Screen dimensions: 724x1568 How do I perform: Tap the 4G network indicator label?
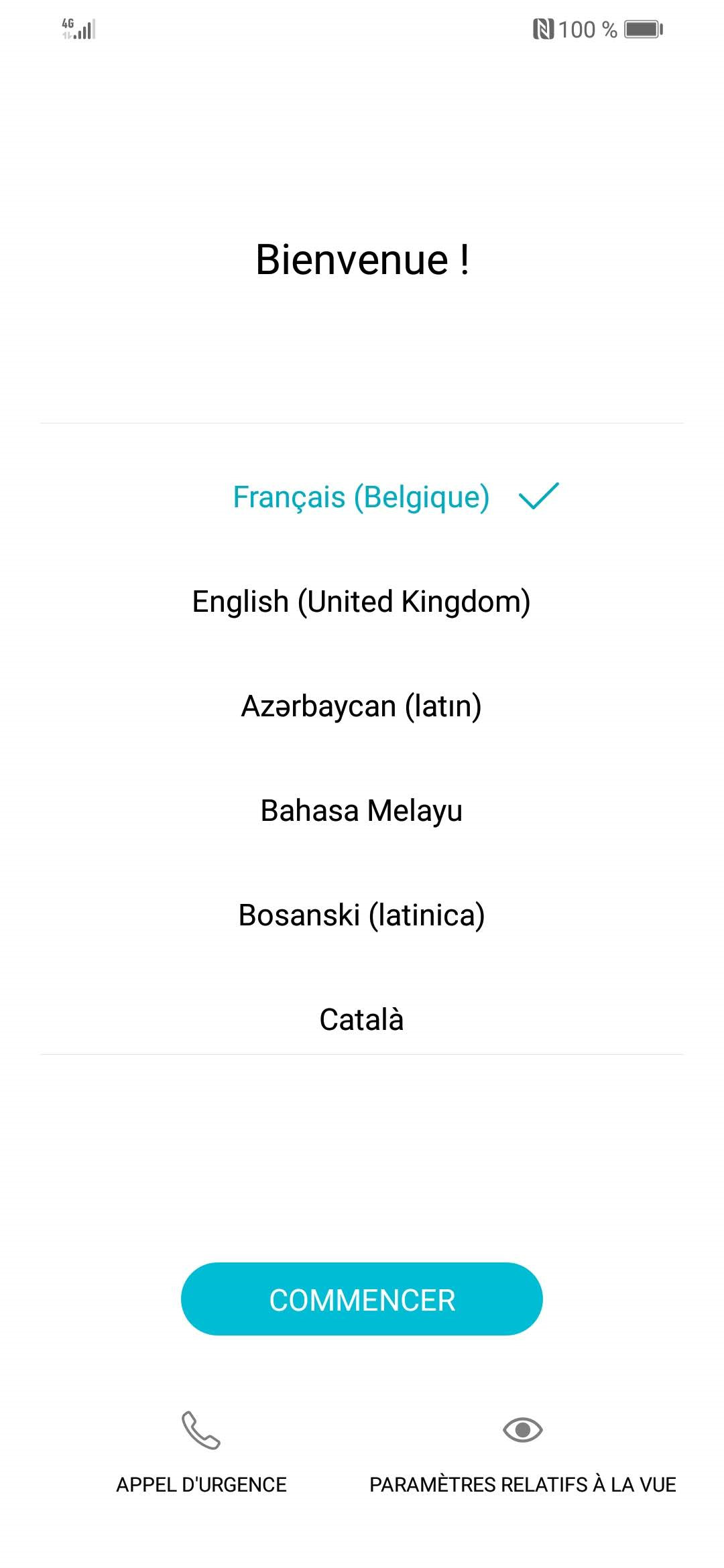68,23
